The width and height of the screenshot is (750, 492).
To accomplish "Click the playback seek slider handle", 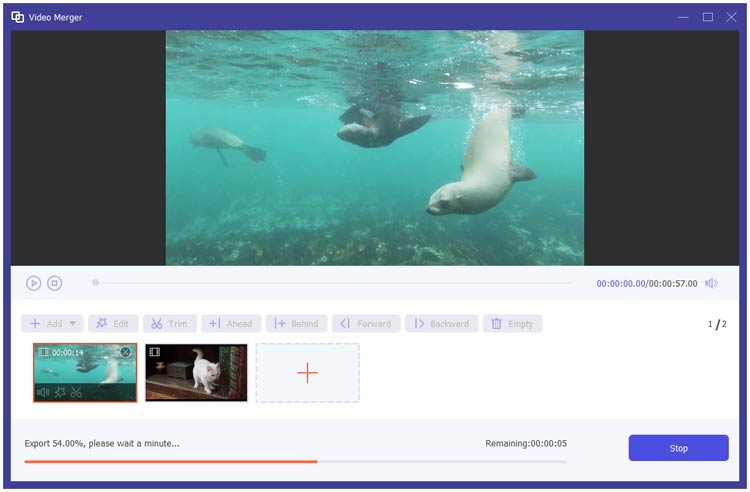I will click(96, 283).
